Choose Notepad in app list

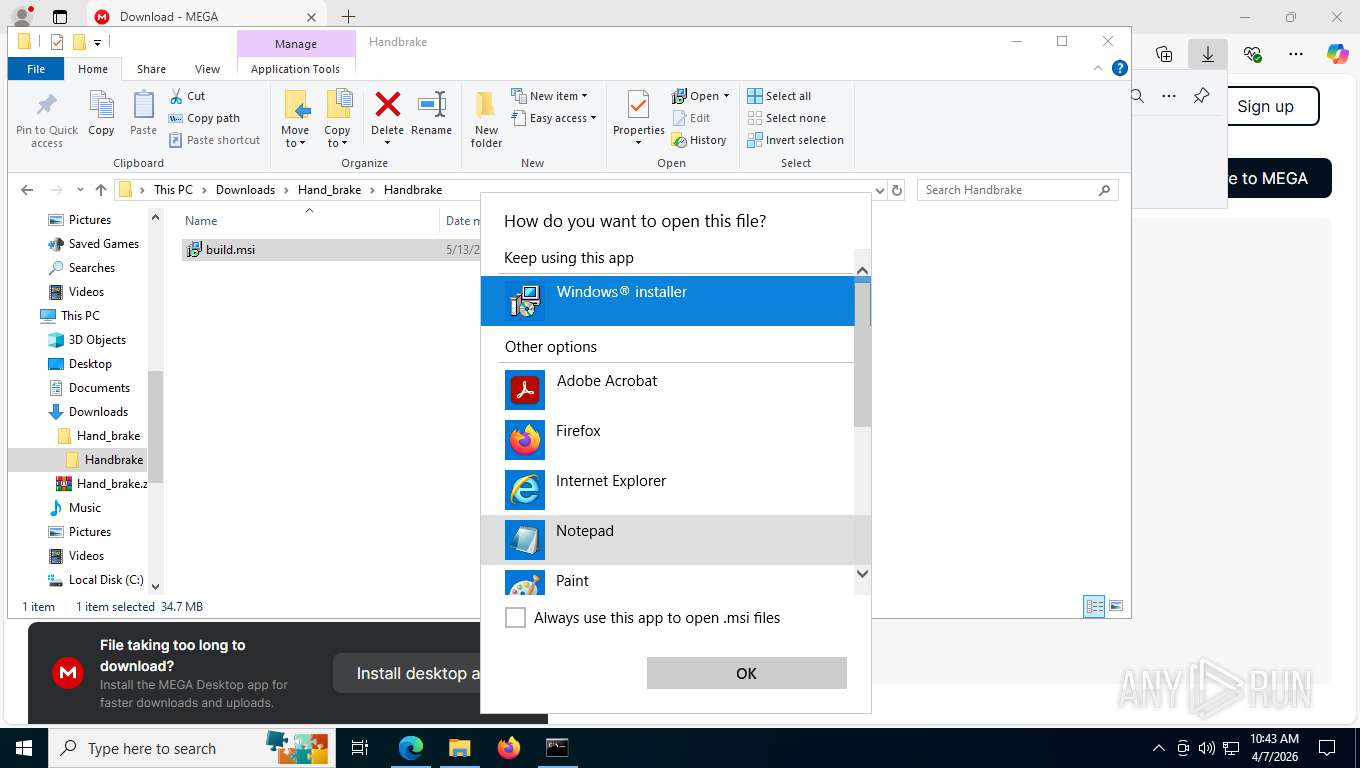point(667,540)
